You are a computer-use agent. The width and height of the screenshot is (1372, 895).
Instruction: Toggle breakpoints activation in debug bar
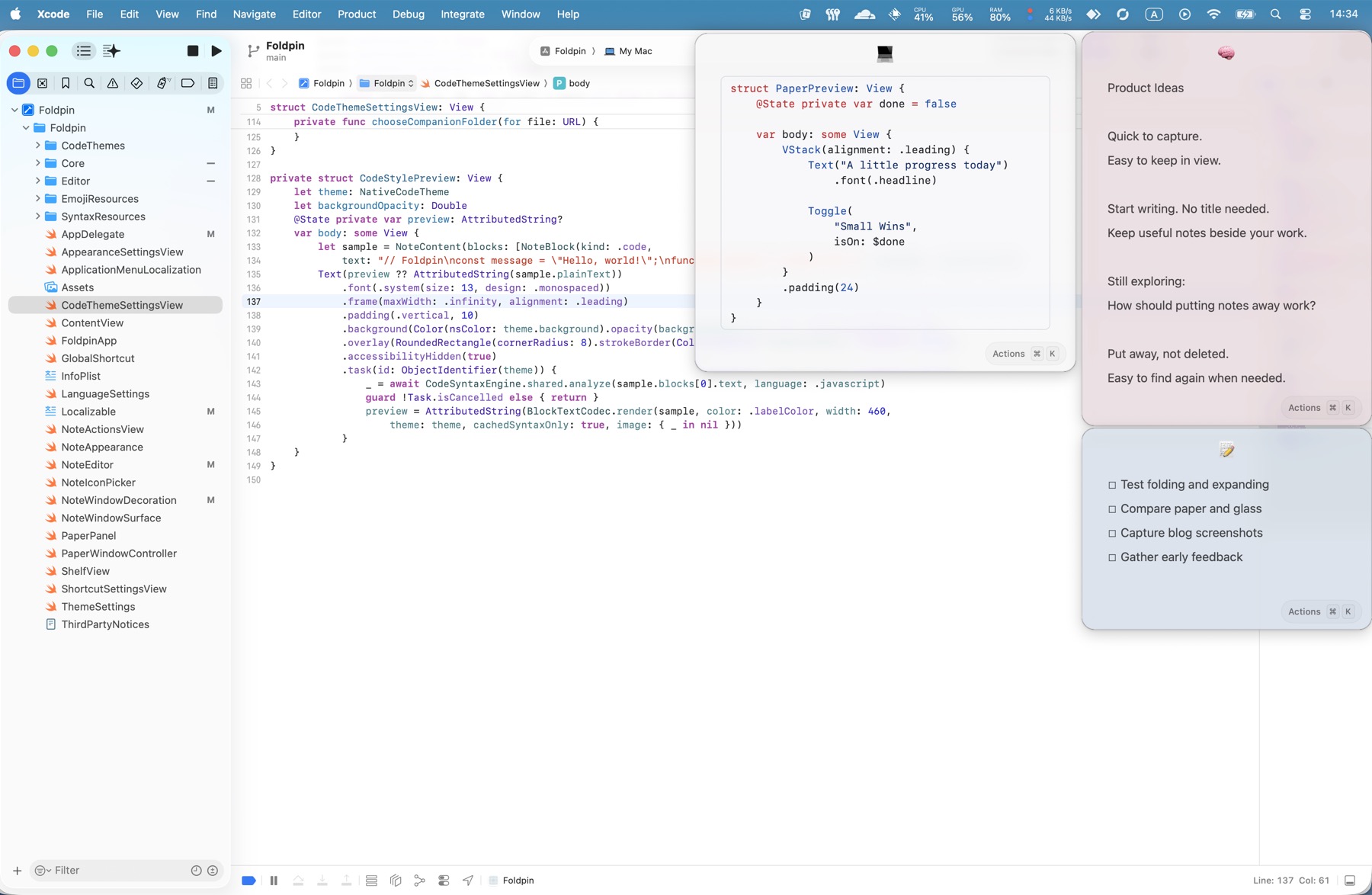click(x=248, y=881)
